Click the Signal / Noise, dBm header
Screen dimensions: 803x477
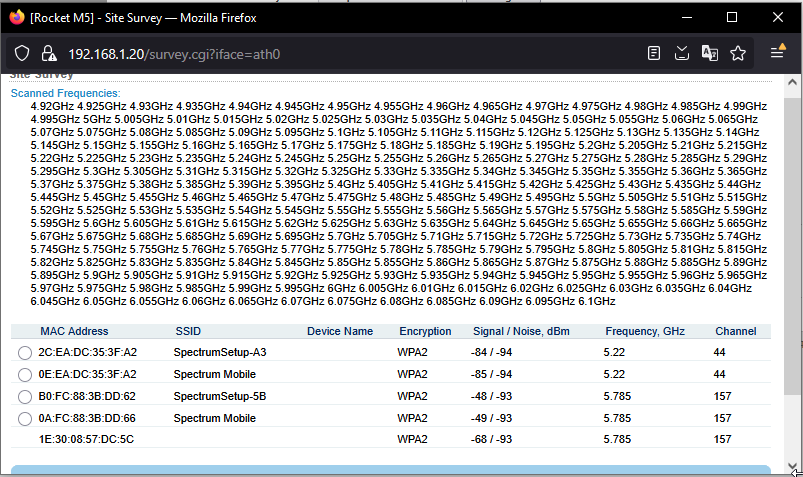tap(521, 331)
